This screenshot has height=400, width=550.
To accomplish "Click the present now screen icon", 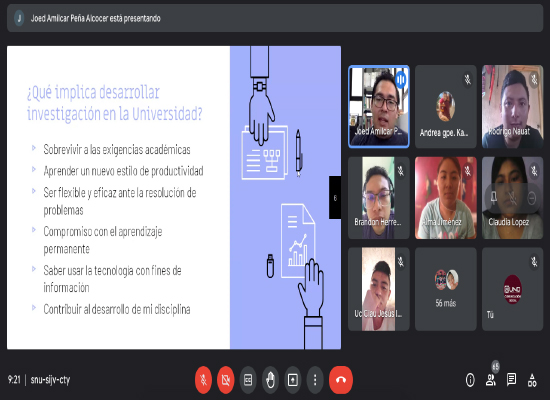I will point(293,380).
